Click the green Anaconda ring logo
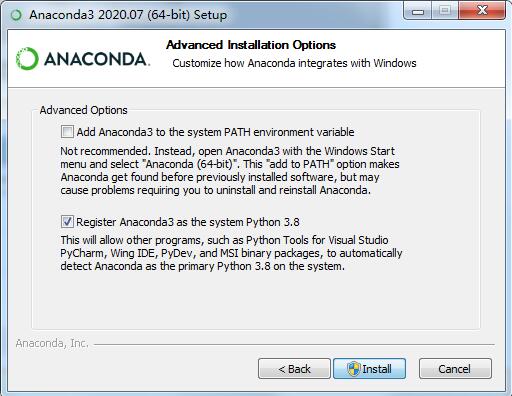The width and height of the screenshot is (512, 396). click(27, 59)
